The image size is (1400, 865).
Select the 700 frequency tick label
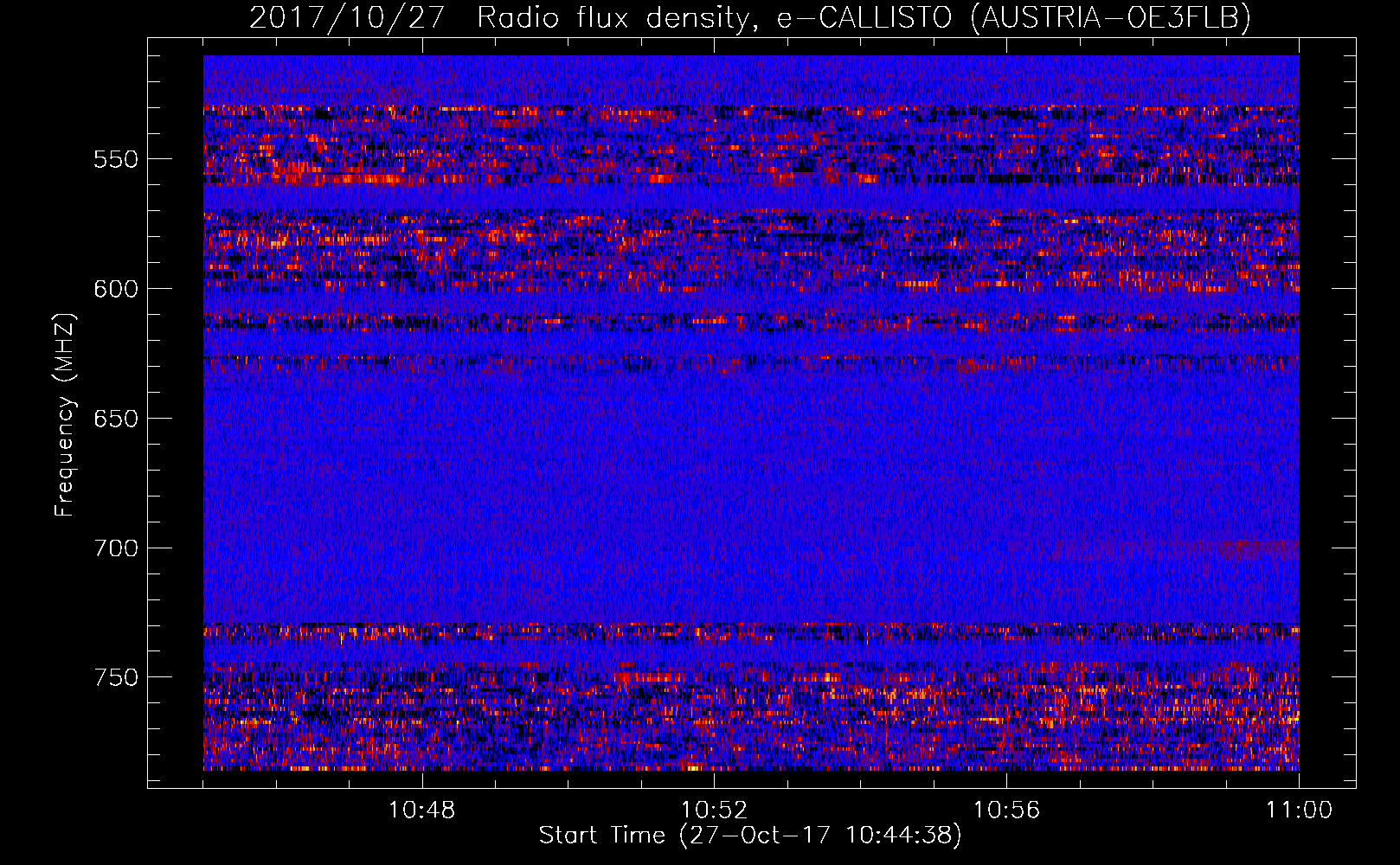point(116,548)
